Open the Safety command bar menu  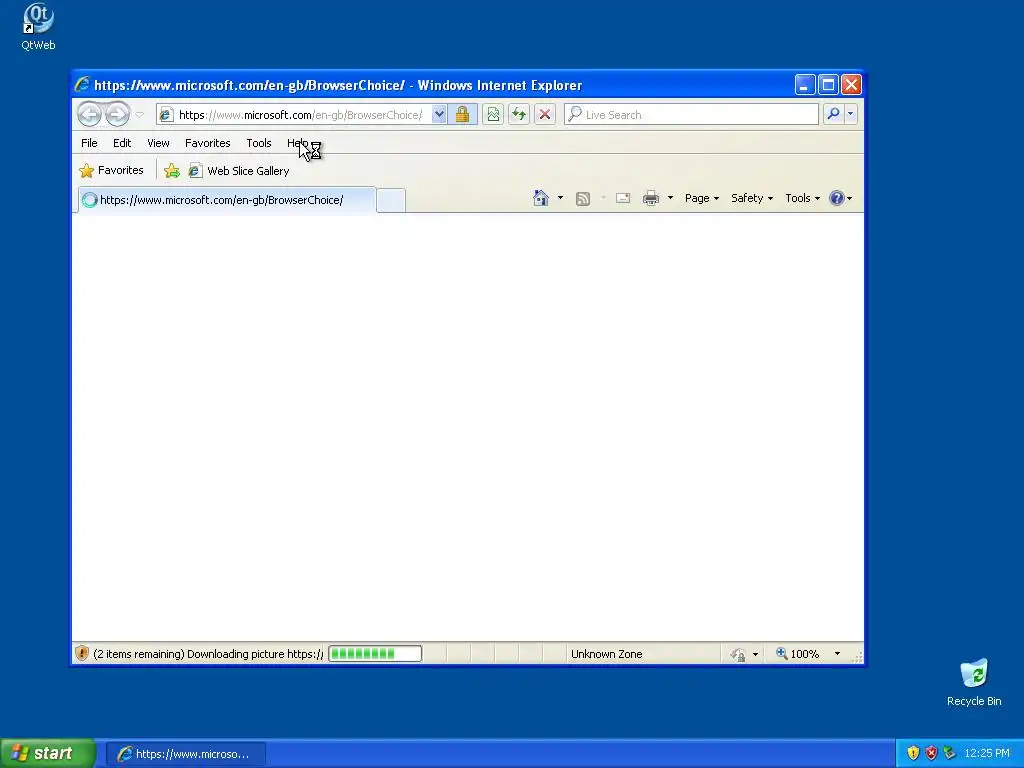pyautogui.click(x=752, y=198)
